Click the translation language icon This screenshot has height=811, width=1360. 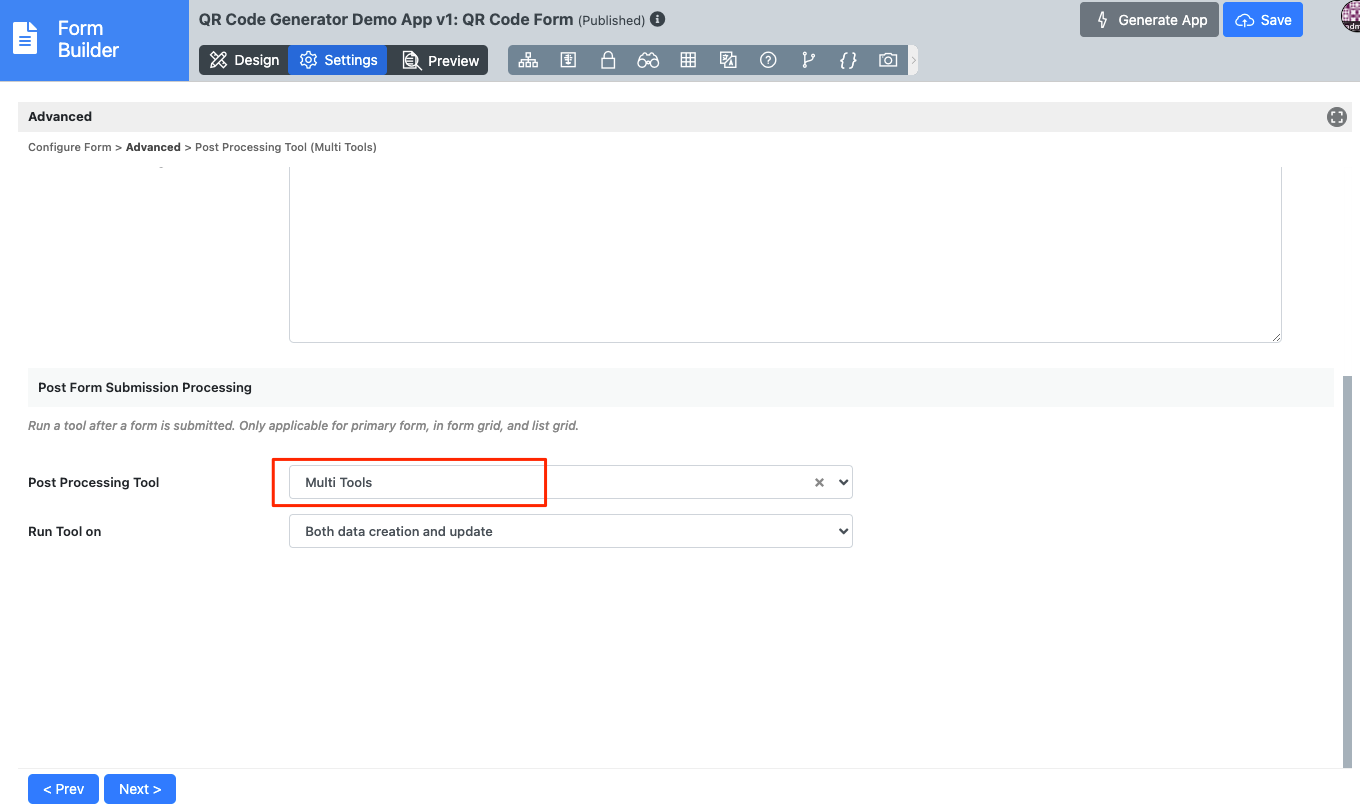click(x=728, y=60)
